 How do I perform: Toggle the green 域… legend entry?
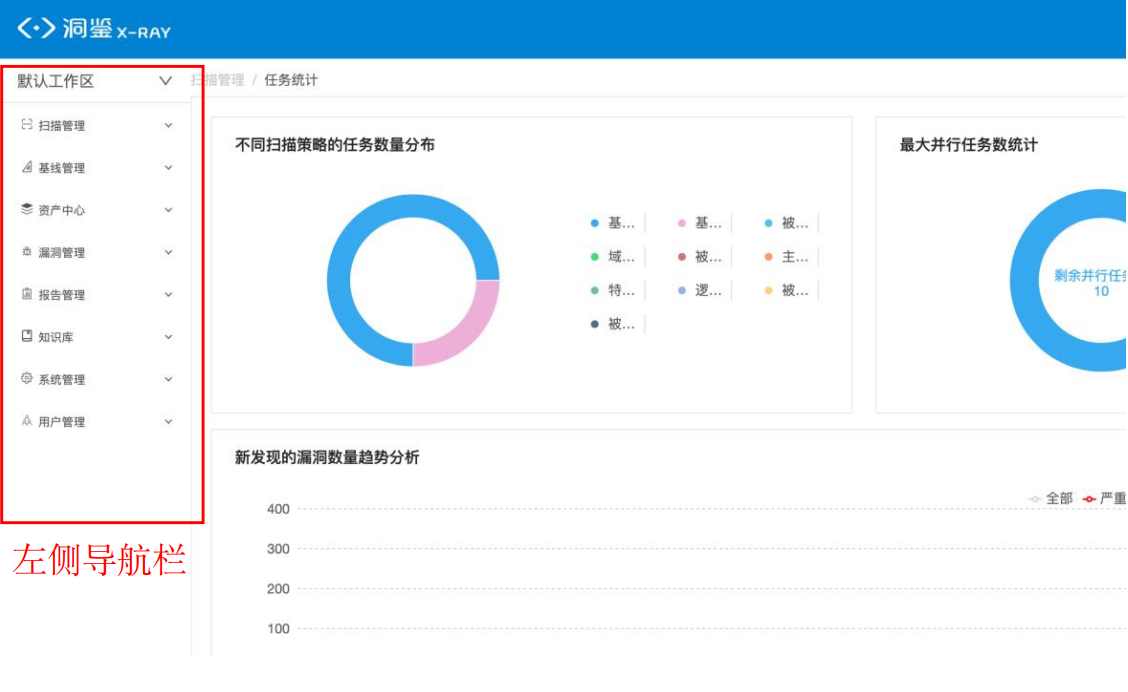613,257
